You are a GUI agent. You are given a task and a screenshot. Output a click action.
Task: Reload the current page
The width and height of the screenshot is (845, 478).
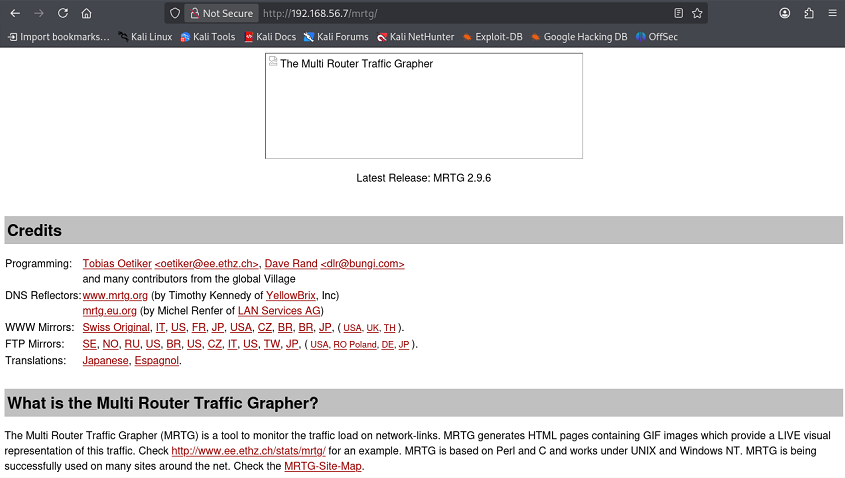pyautogui.click(x=63, y=13)
